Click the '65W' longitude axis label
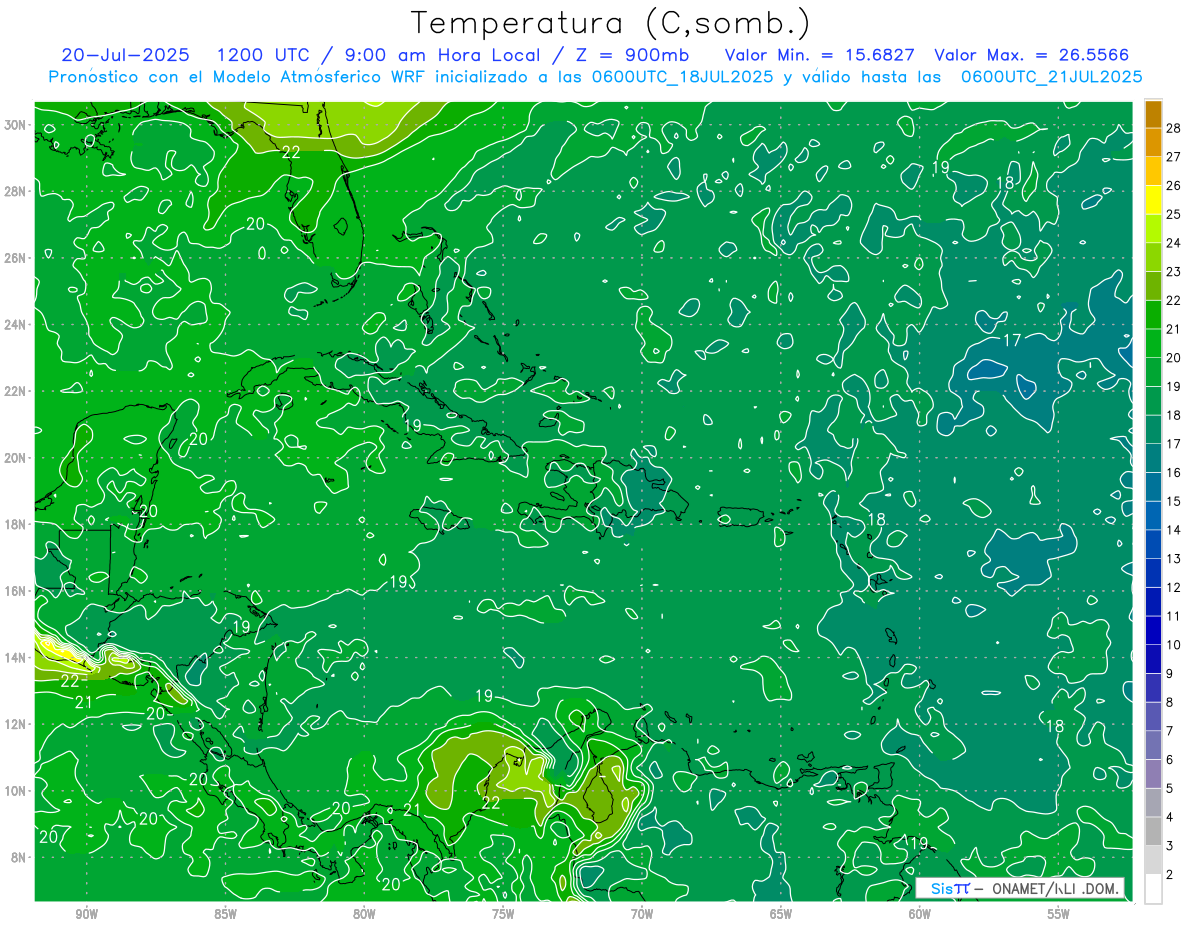Viewport: 1200px width, 927px height. click(781, 914)
